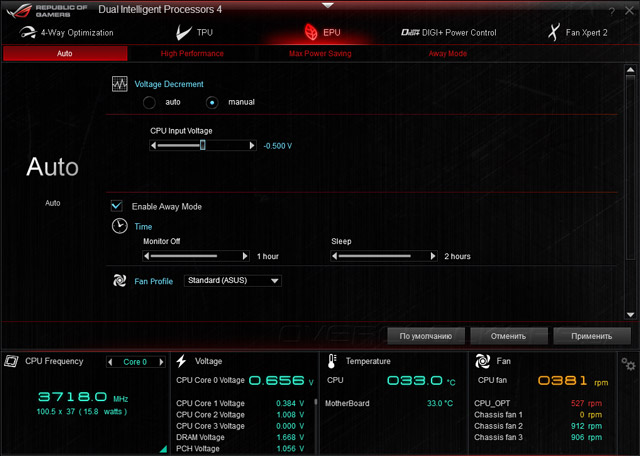Image resolution: width=640 pixels, height=456 pixels.
Task: Click the Voltage Decrement waveform icon
Action: [120, 84]
